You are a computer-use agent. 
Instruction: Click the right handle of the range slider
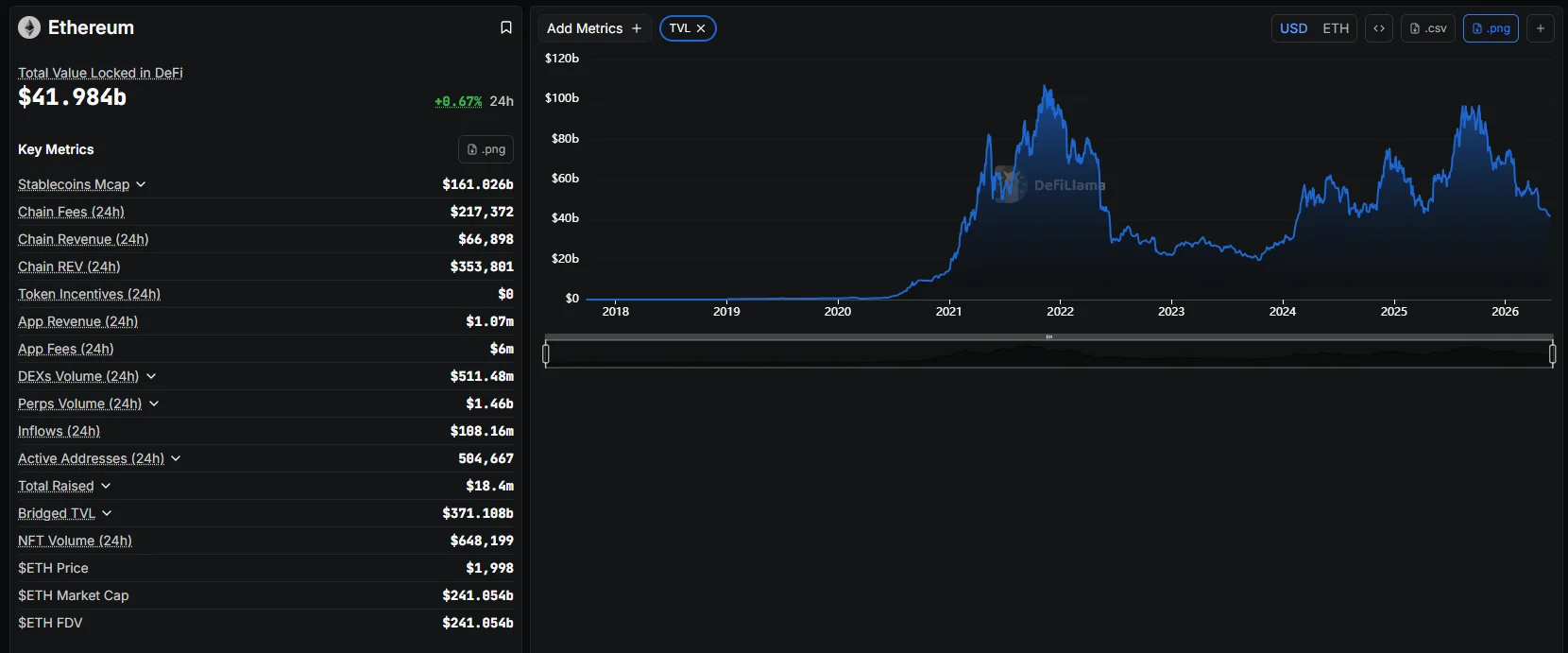click(1553, 353)
